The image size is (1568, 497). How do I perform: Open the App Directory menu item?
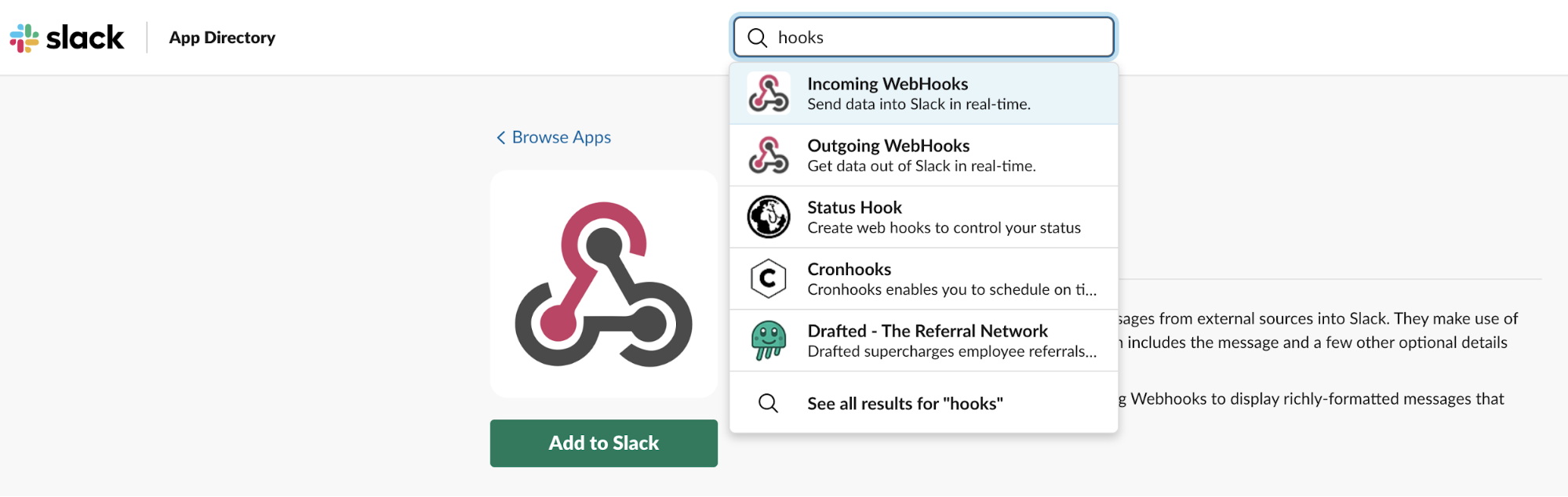click(221, 37)
